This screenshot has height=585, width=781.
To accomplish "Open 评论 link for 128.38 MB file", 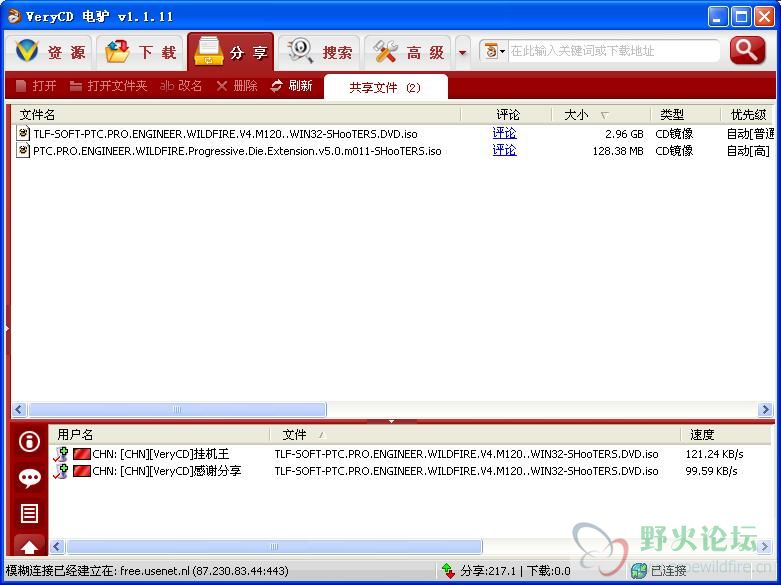I will tap(505, 150).
